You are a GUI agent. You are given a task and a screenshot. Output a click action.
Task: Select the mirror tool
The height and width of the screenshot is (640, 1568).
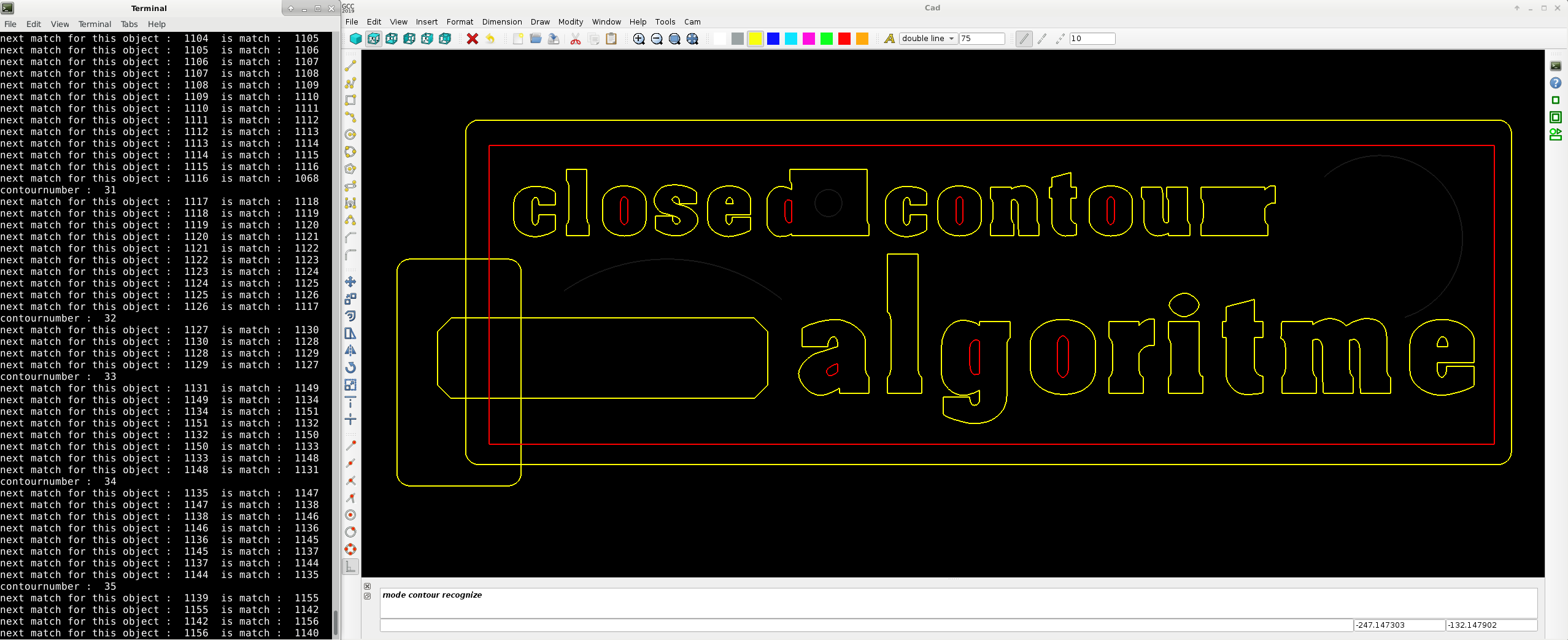(x=350, y=350)
